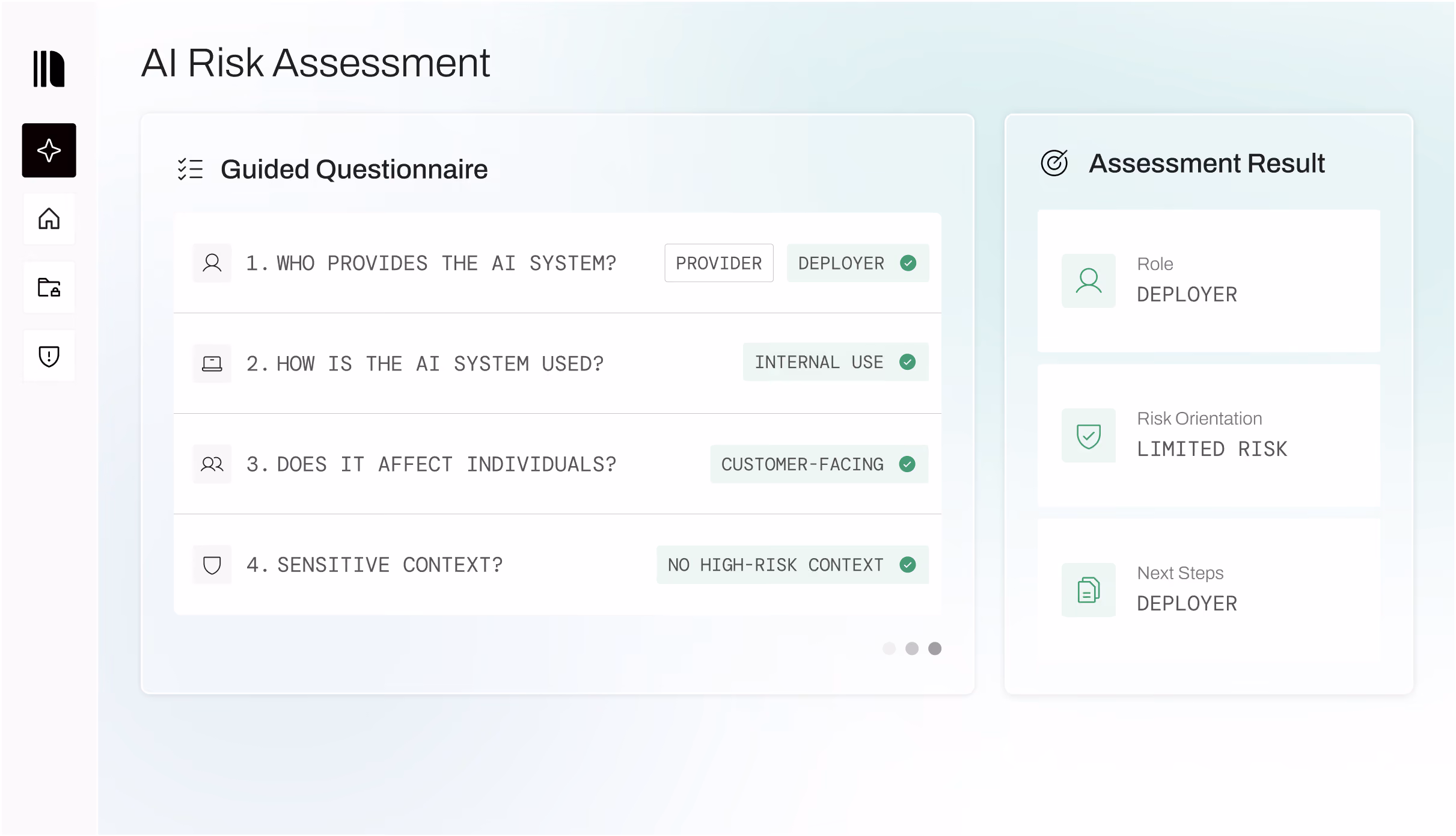Go to second pagination dot
Screen dimensions: 1456x836
pos(911,648)
